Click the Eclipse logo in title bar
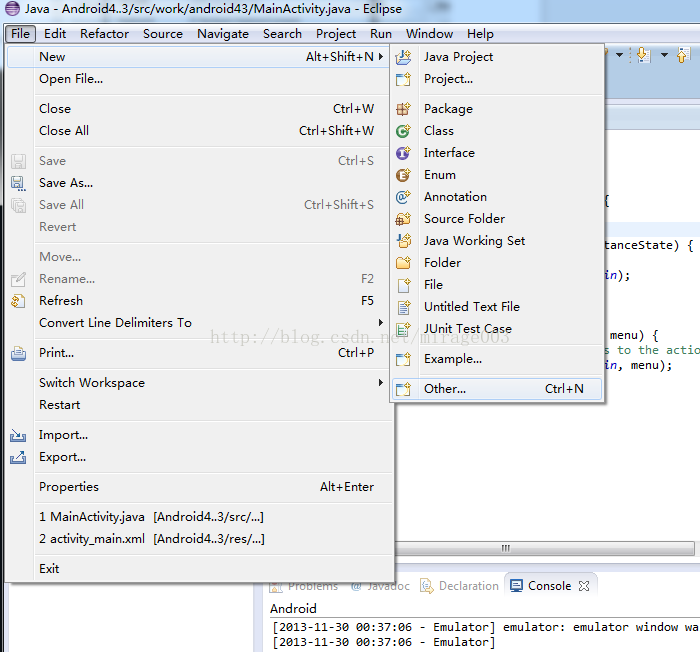The height and width of the screenshot is (652, 700). click(12, 8)
